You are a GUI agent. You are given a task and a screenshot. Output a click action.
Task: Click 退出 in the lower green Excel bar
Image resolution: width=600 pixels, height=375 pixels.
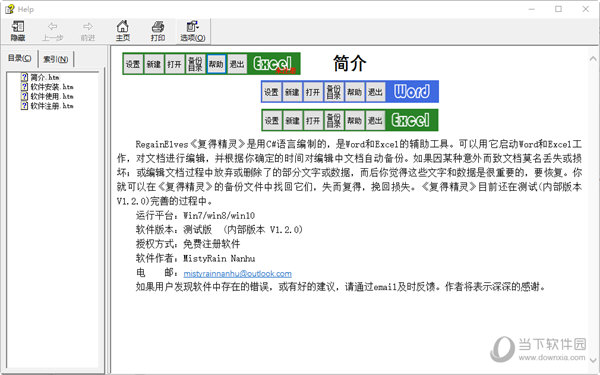click(375, 121)
